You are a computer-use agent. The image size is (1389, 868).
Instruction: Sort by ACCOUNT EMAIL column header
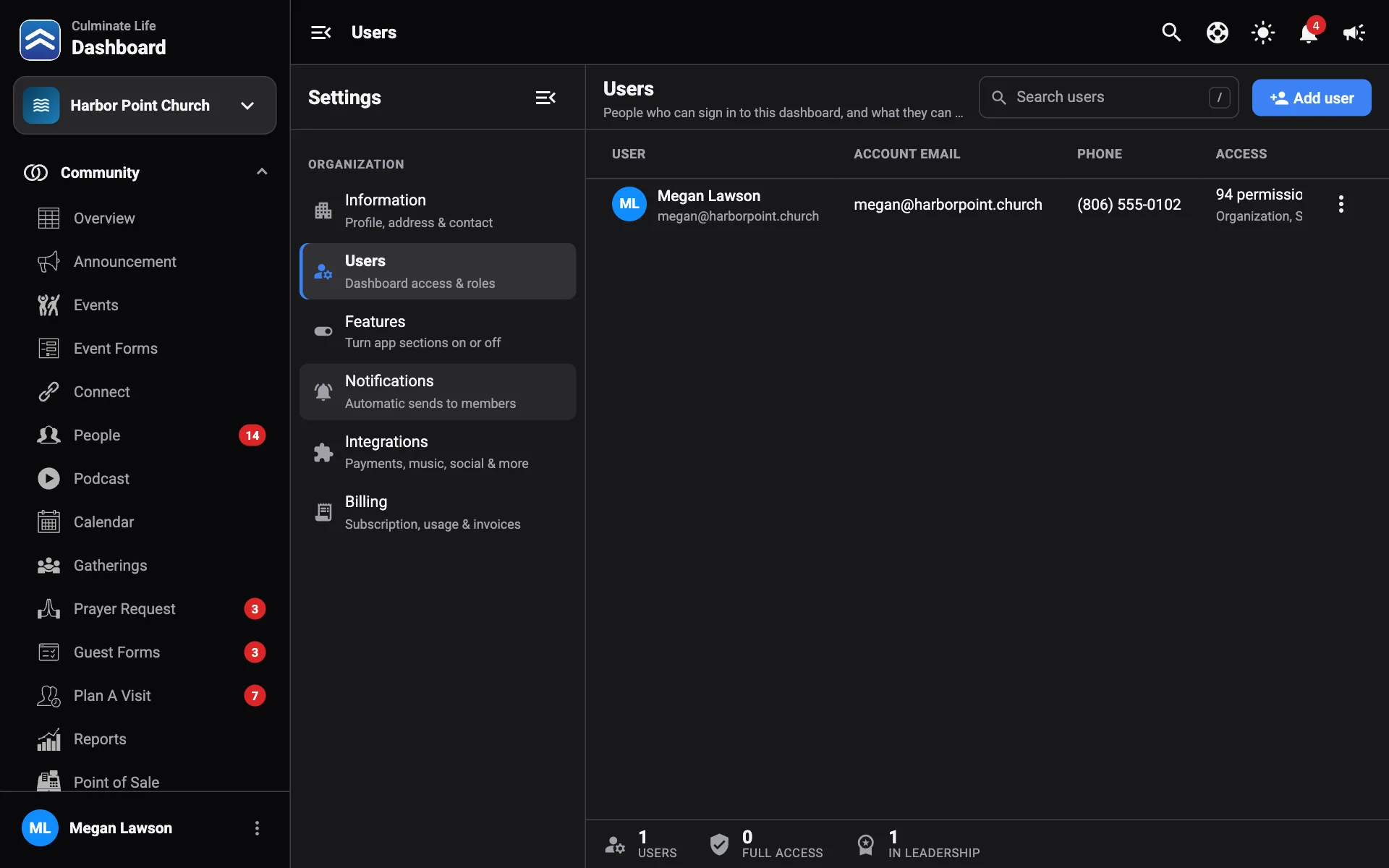click(906, 154)
